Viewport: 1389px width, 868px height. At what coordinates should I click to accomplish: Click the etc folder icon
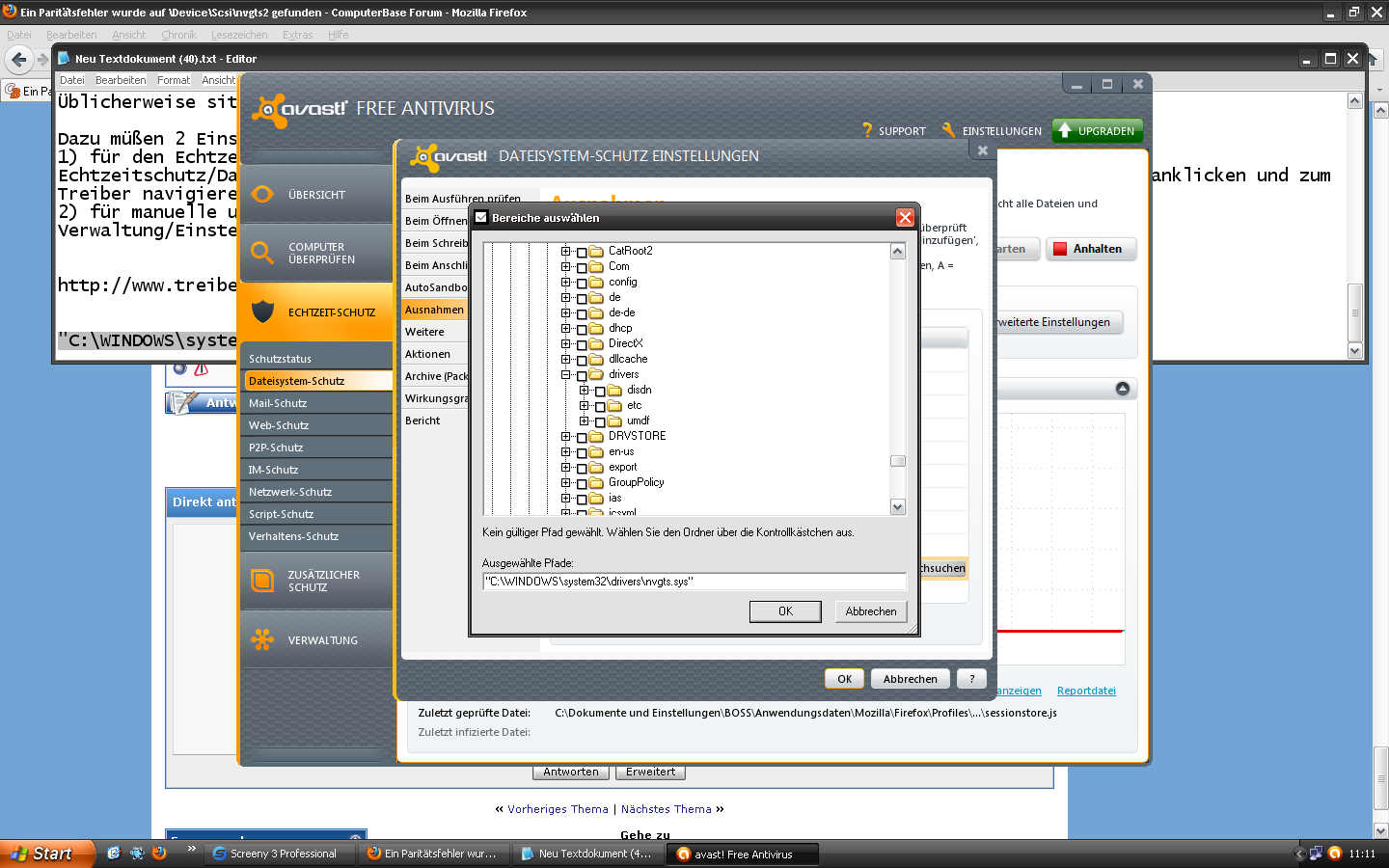614,406
